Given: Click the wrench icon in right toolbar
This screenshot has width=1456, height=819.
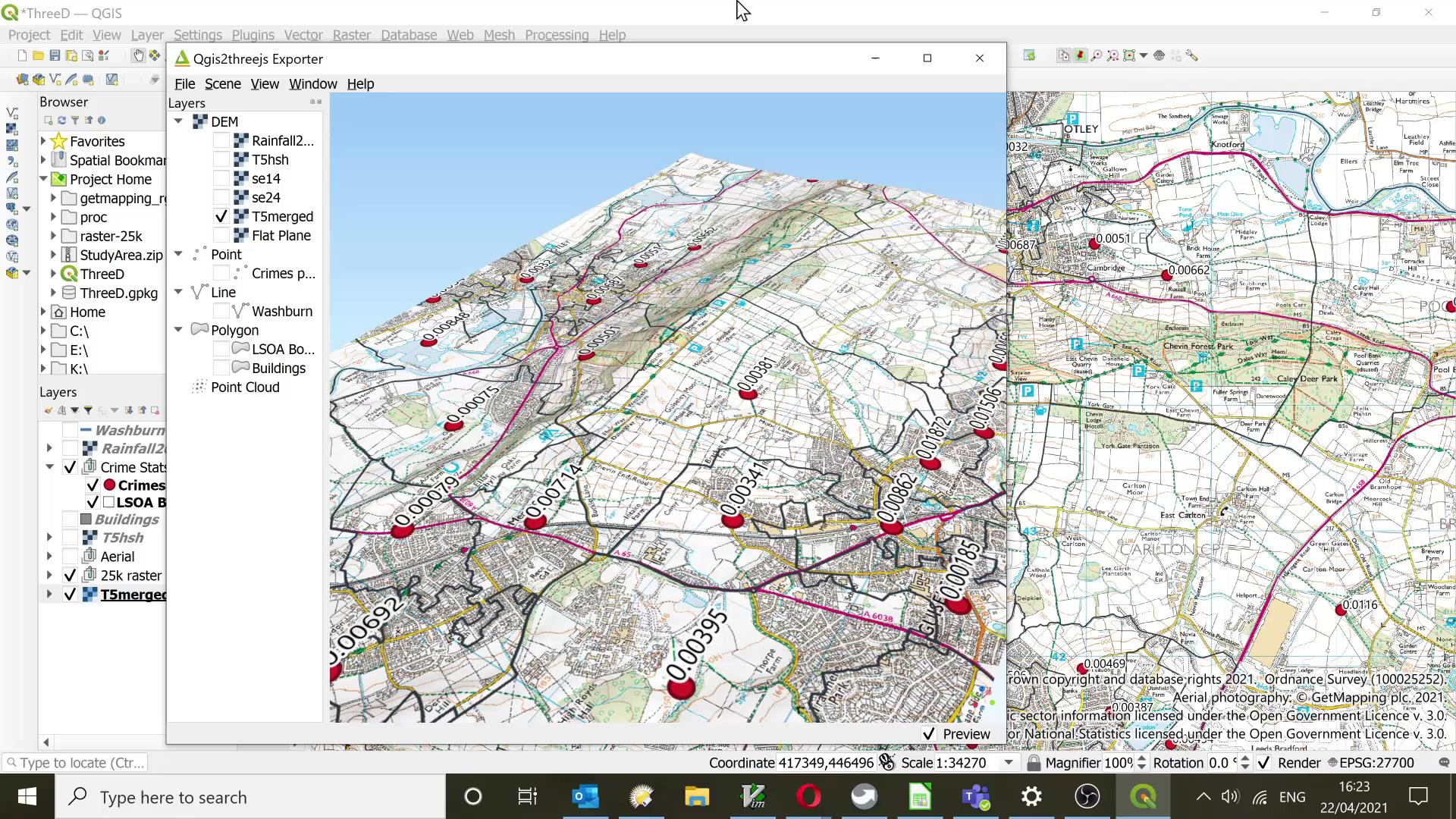Looking at the screenshot, I should point(1192,55).
